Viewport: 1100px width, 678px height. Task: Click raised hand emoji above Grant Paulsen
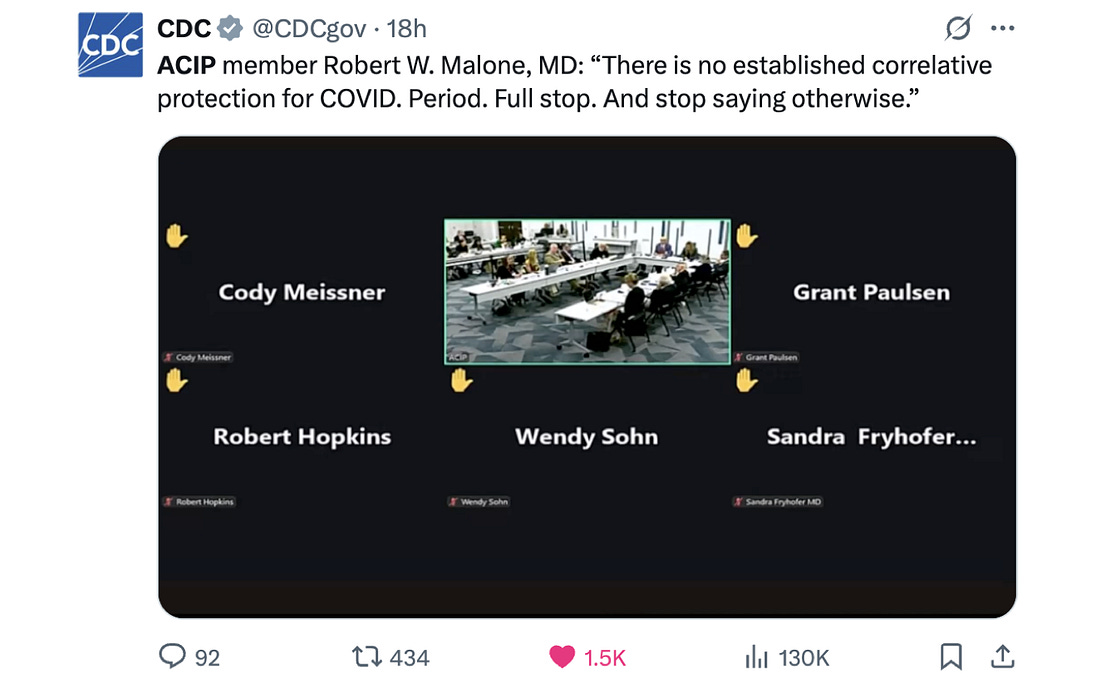coord(746,235)
